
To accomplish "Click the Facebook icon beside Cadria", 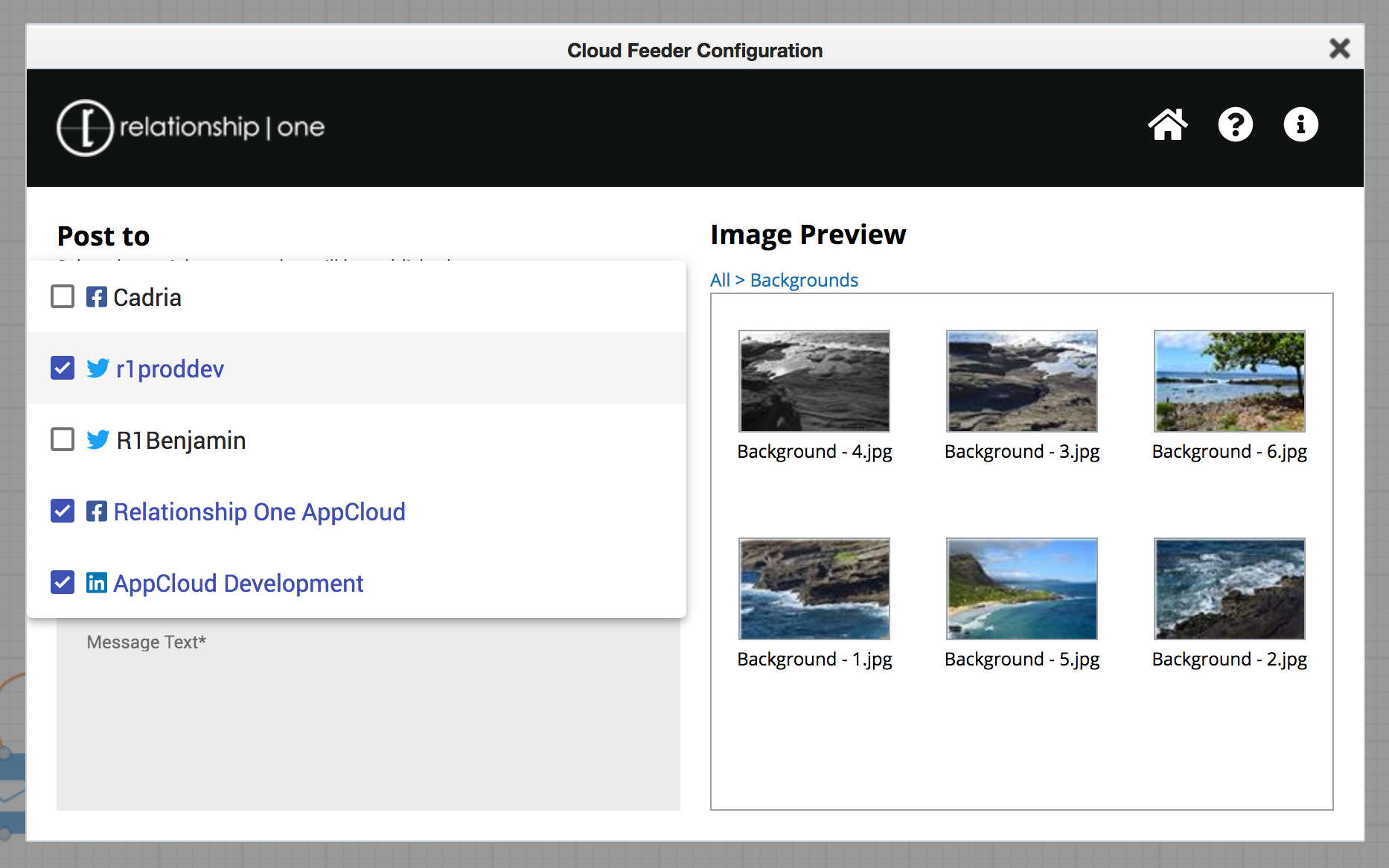I will coord(97,297).
